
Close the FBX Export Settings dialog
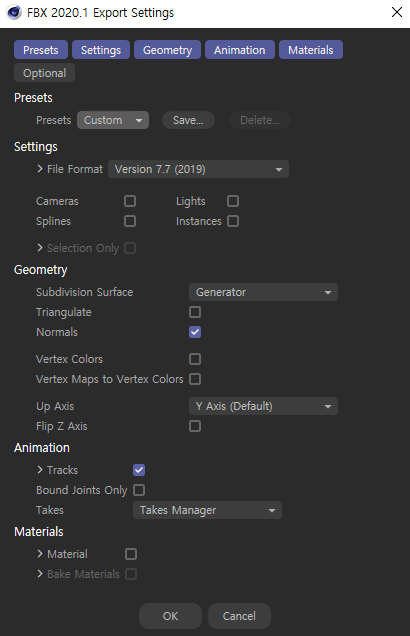pyautogui.click(x=397, y=12)
